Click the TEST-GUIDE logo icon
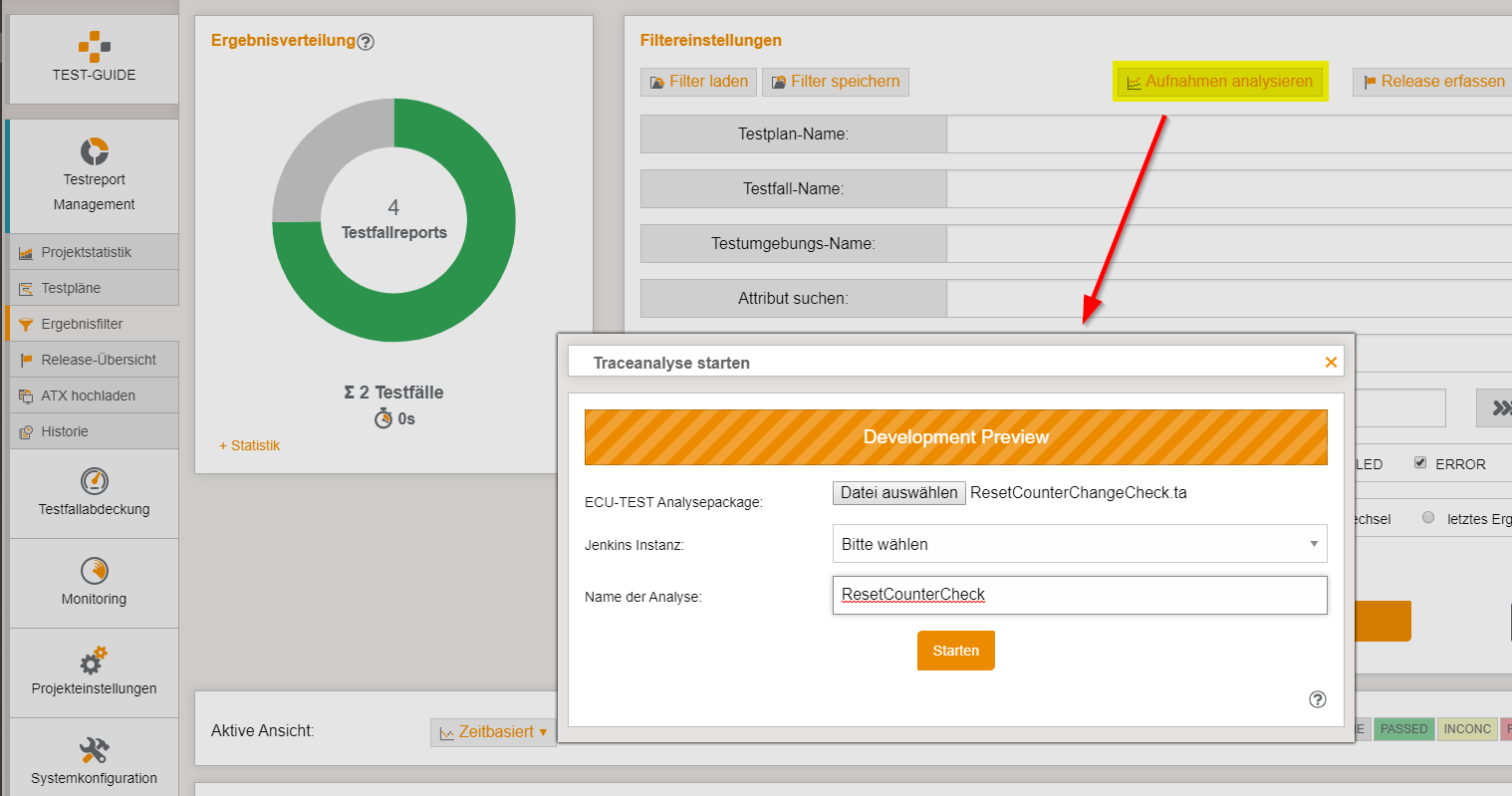Screen dimensions: 1512x796 tap(95, 46)
